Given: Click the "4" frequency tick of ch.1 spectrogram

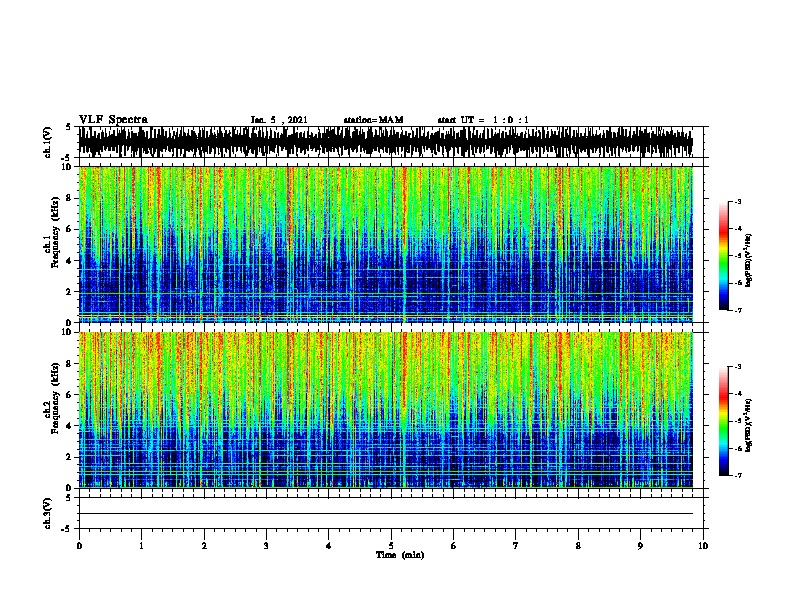Looking at the screenshot, I should click(69, 261).
